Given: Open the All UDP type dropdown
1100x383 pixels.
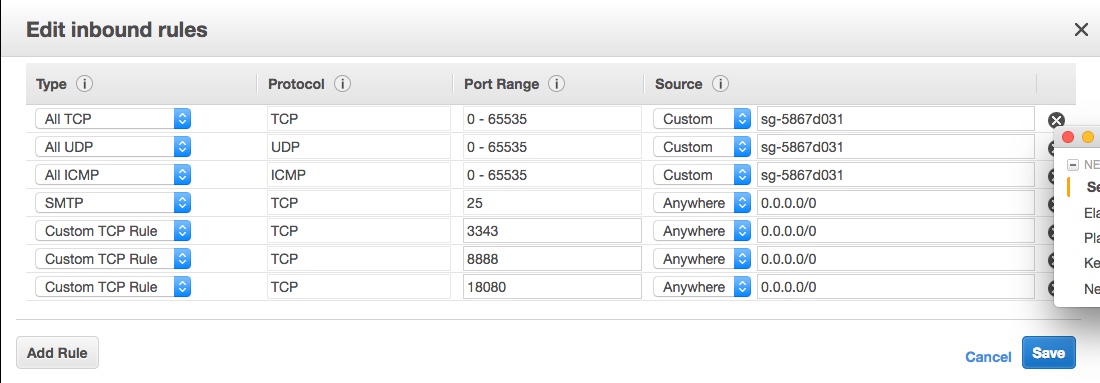Looking at the screenshot, I should (113, 147).
